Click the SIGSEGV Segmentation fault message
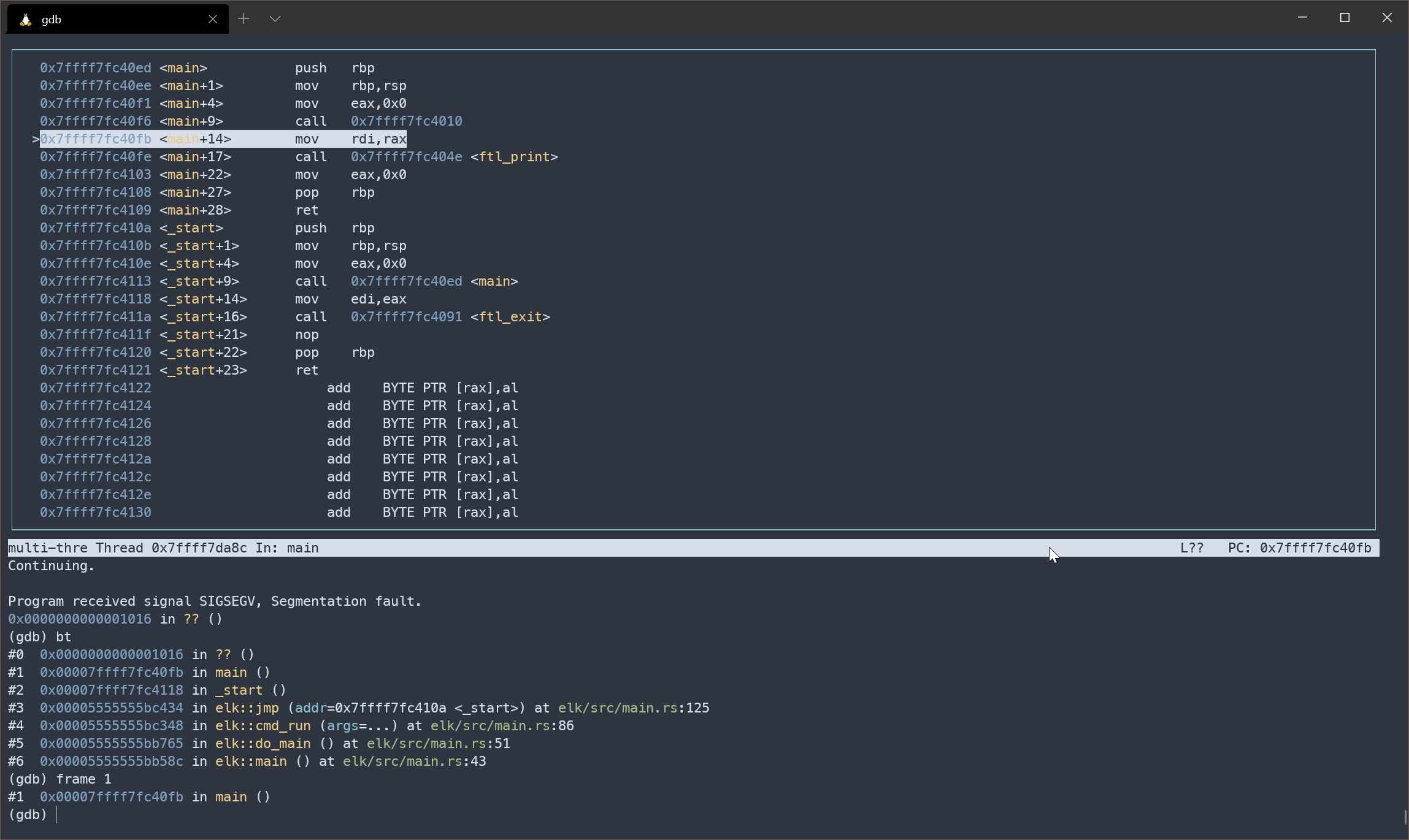Screen dimensions: 1409x840 [215, 601]
